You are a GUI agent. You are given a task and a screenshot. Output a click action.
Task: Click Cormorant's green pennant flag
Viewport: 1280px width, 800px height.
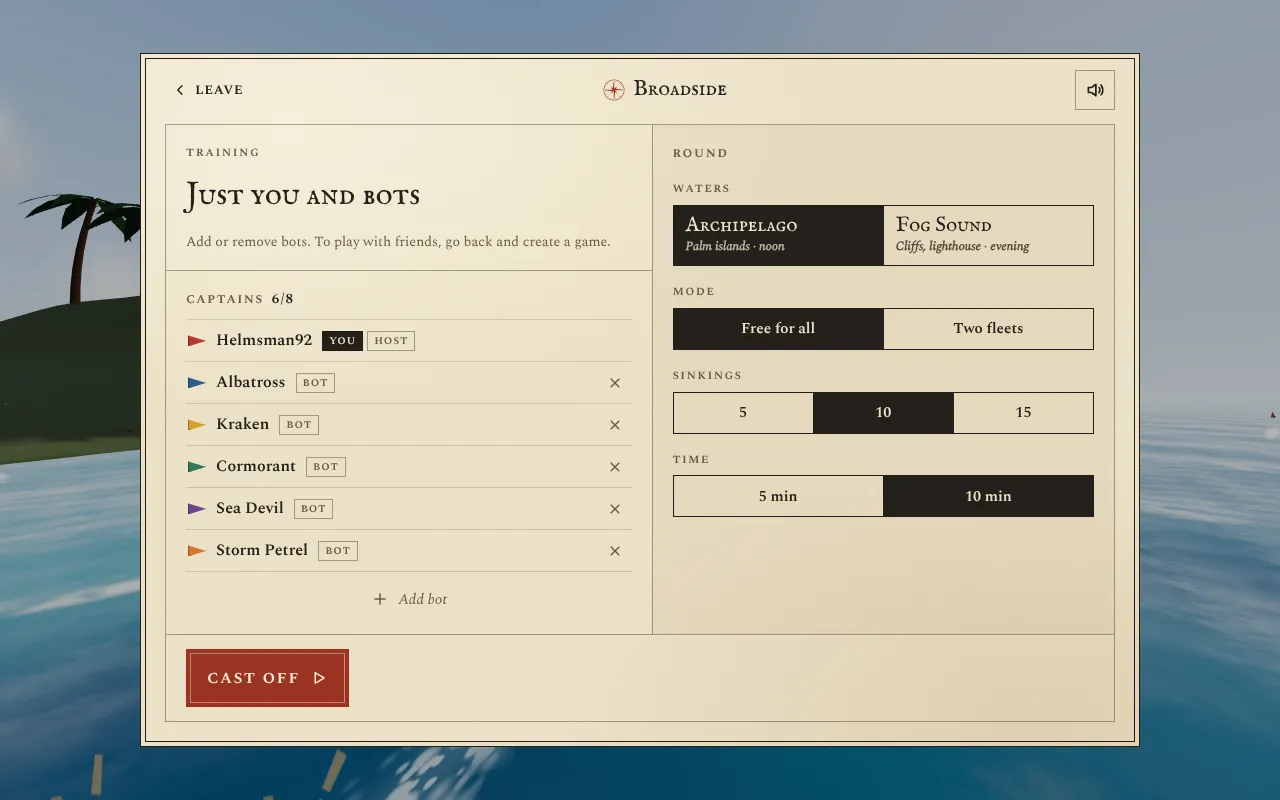pyautogui.click(x=197, y=467)
